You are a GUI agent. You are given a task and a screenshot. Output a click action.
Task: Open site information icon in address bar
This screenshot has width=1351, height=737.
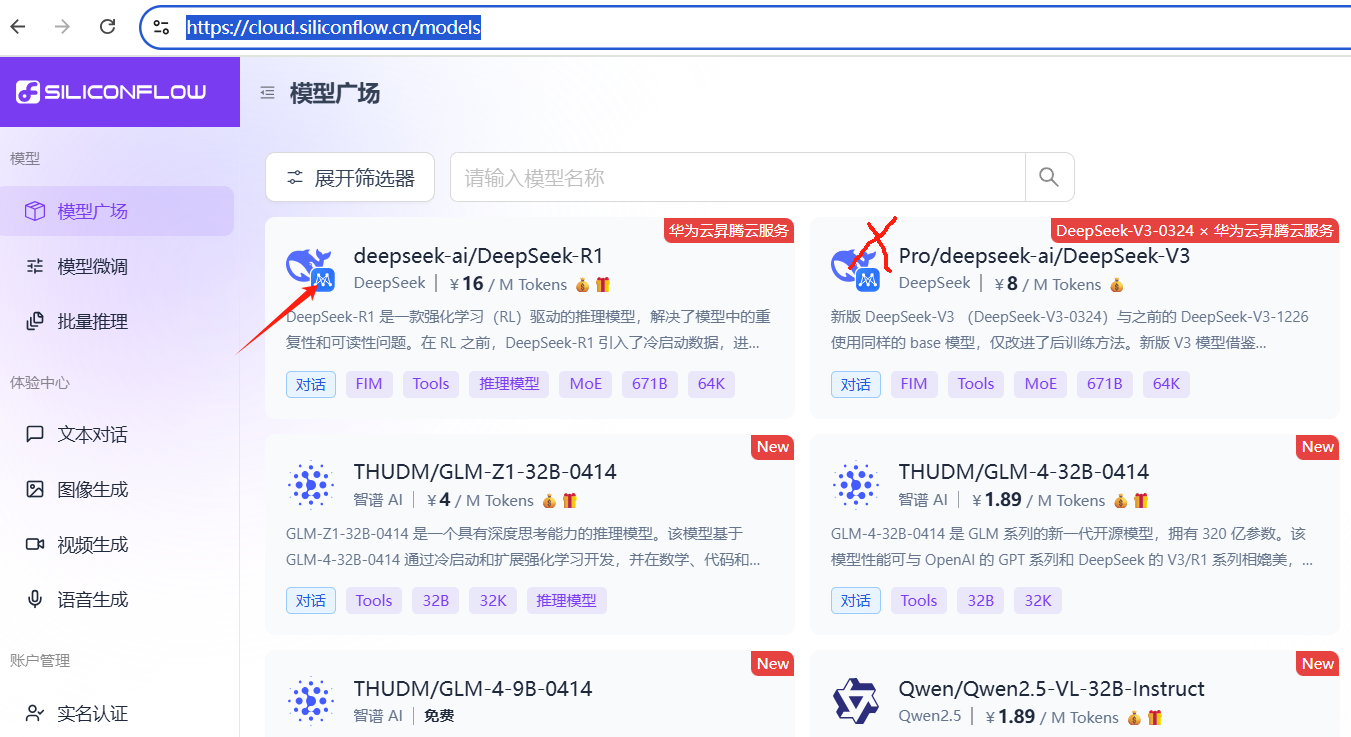[x=161, y=27]
